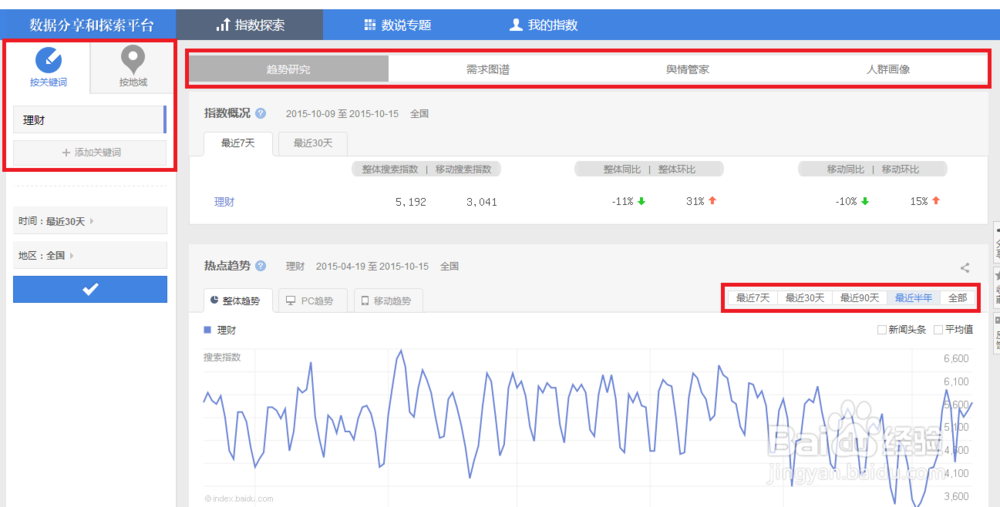Click the 整体环比 header label

point(677,170)
